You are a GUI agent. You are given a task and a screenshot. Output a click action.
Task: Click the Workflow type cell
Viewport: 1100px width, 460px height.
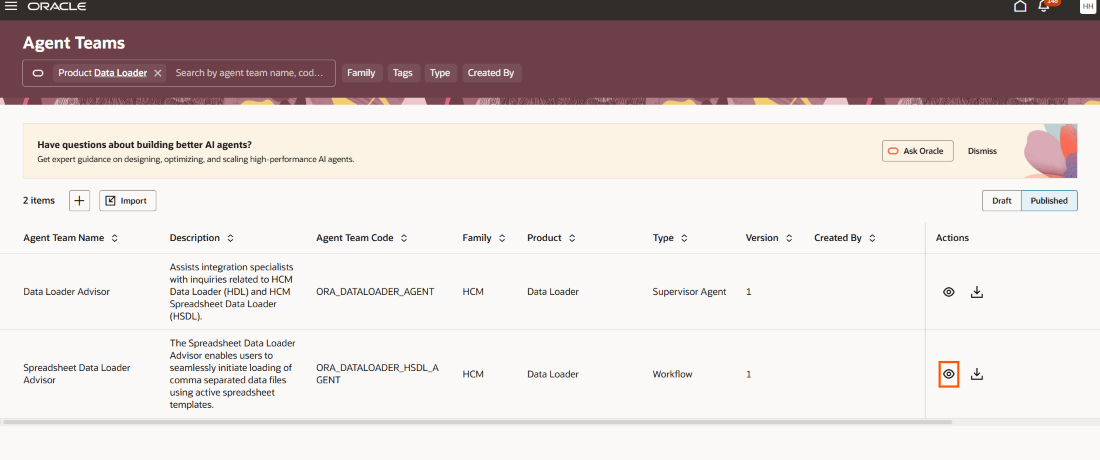pos(672,374)
